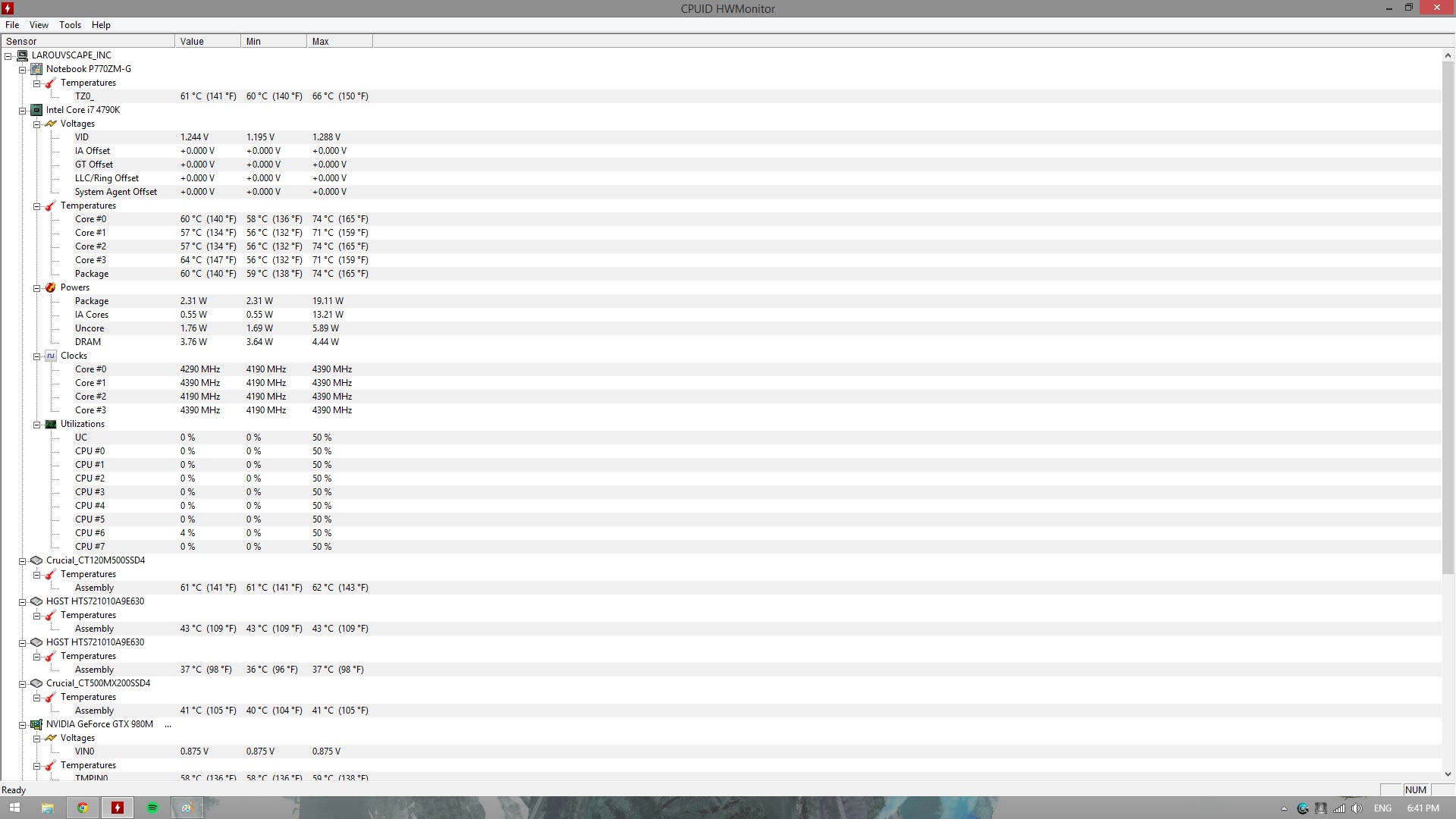Click the Max column header
Image resolution: width=1456 pixels, height=819 pixels.
click(340, 42)
